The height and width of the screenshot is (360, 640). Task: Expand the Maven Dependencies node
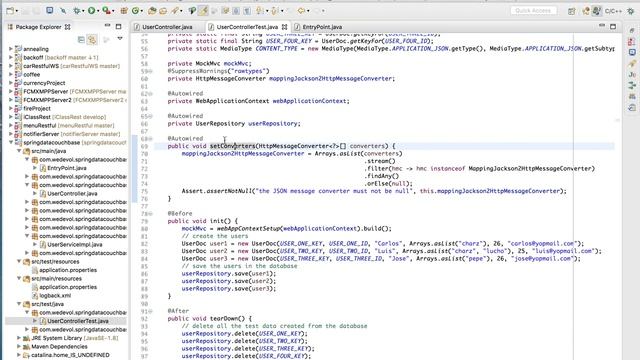(19, 347)
